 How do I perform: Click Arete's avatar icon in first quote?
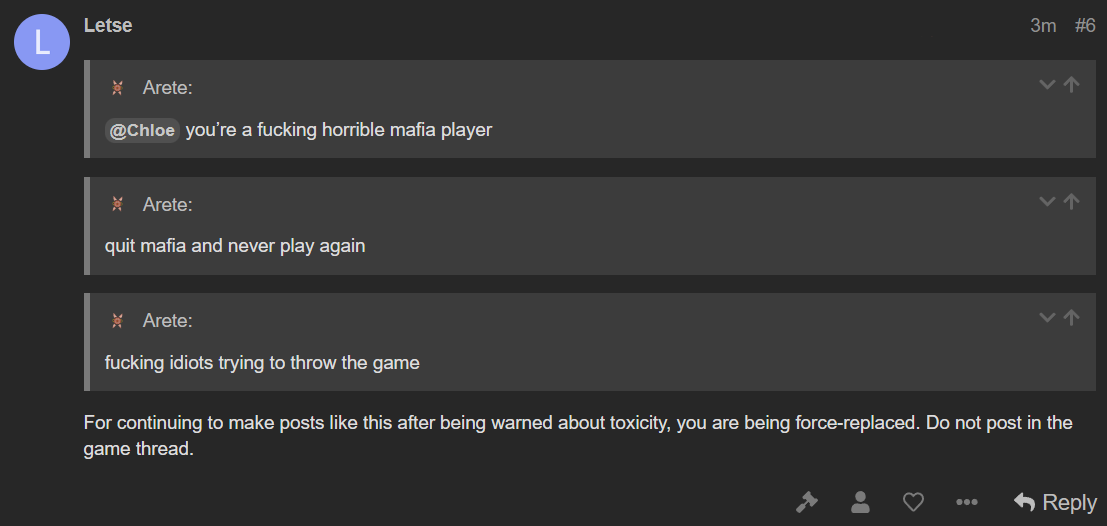(118, 88)
